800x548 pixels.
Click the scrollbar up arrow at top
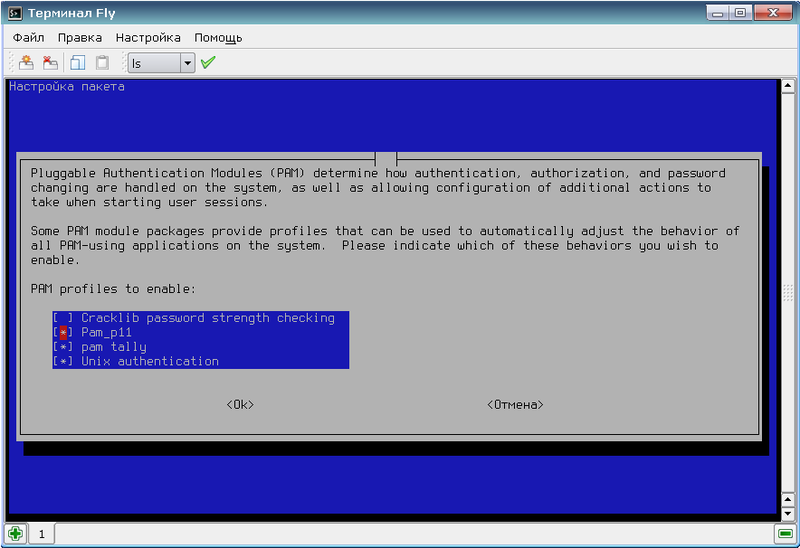[x=788, y=86]
